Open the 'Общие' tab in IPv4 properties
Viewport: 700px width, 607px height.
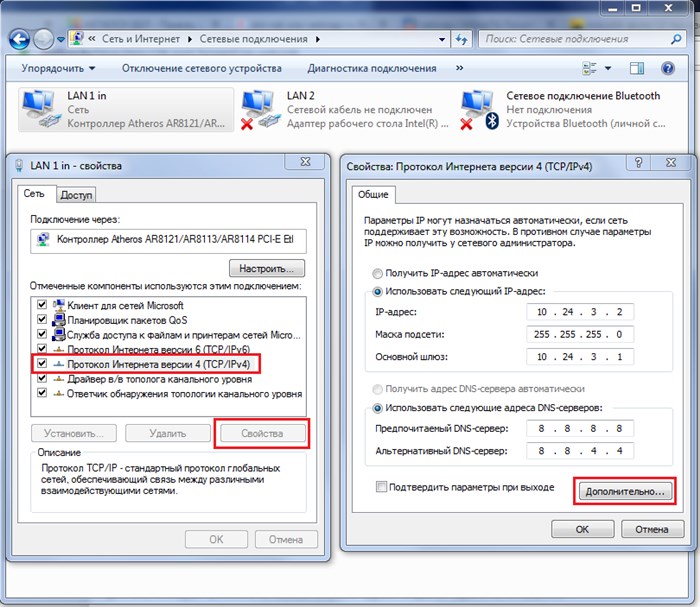point(373,195)
